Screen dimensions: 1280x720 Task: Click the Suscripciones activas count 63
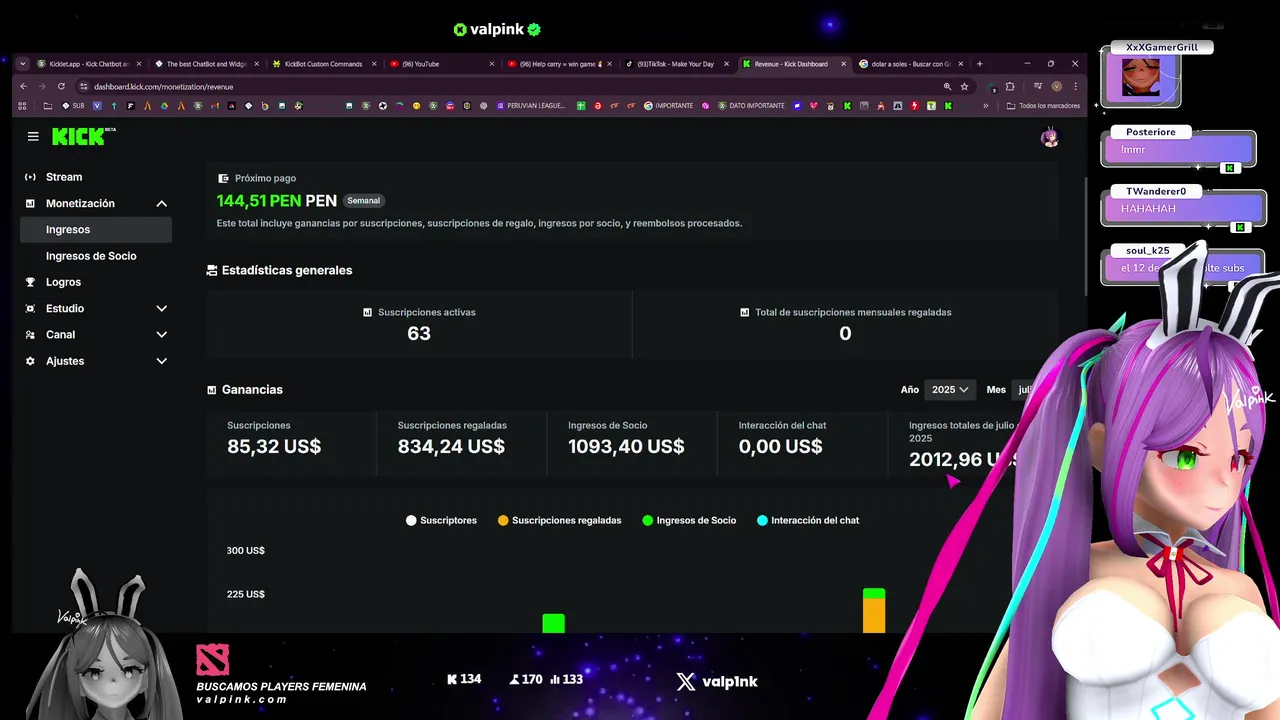419,334
